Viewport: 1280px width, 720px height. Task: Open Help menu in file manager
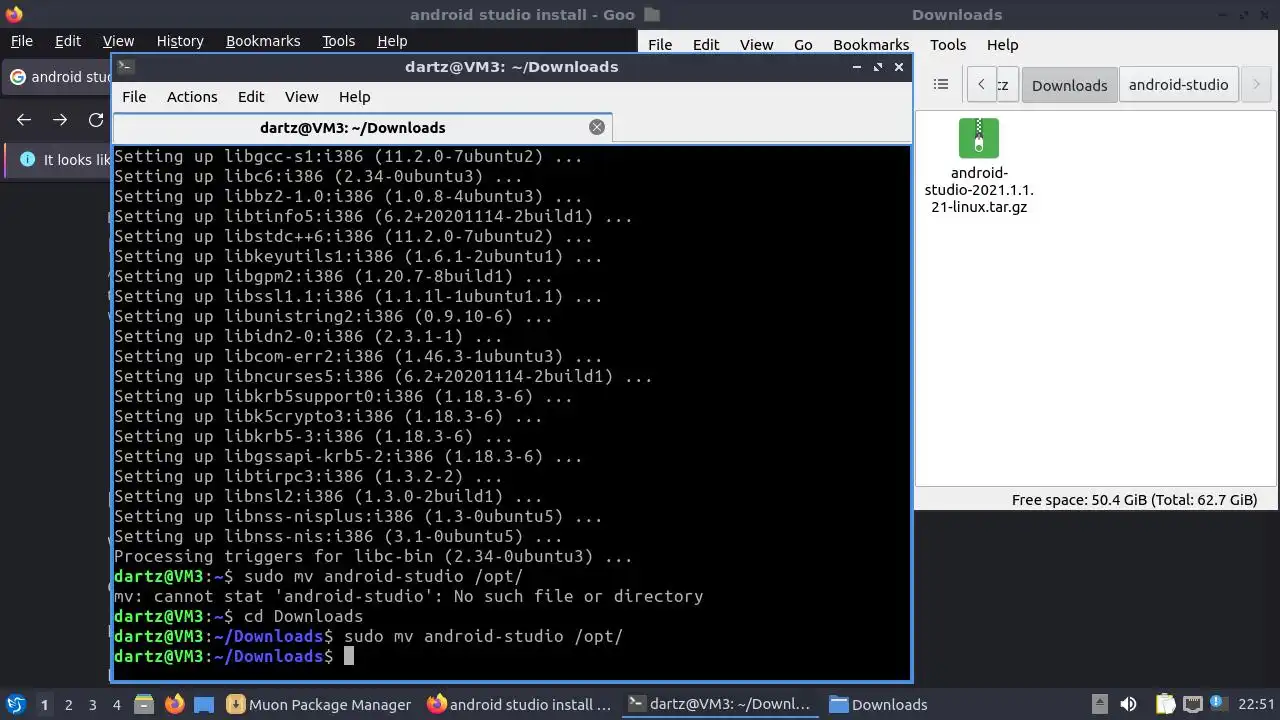click(x=1002, y=45)
